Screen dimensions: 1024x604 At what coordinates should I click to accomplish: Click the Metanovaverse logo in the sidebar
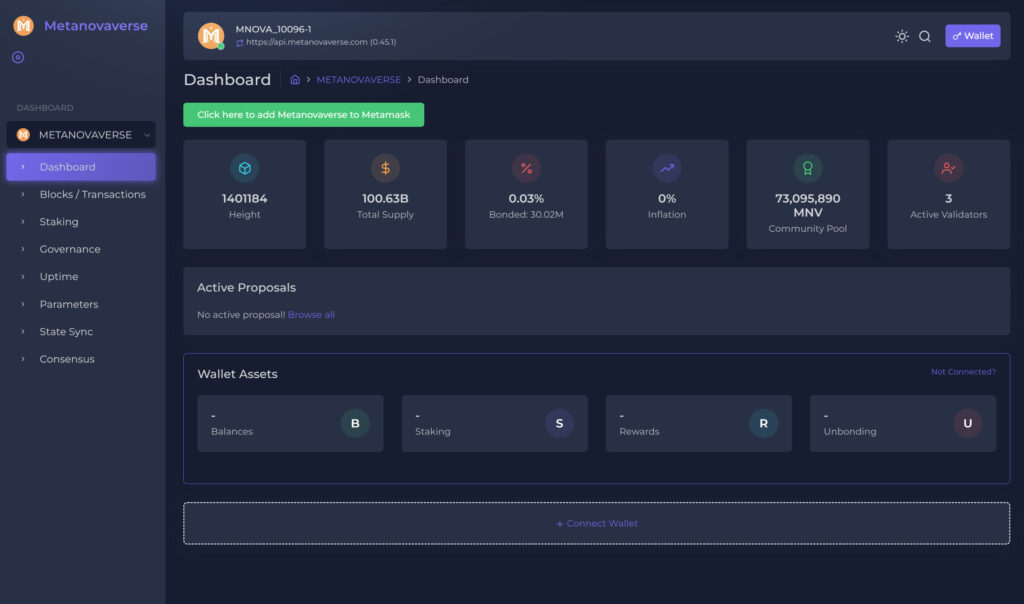click(x=24, y=26)
